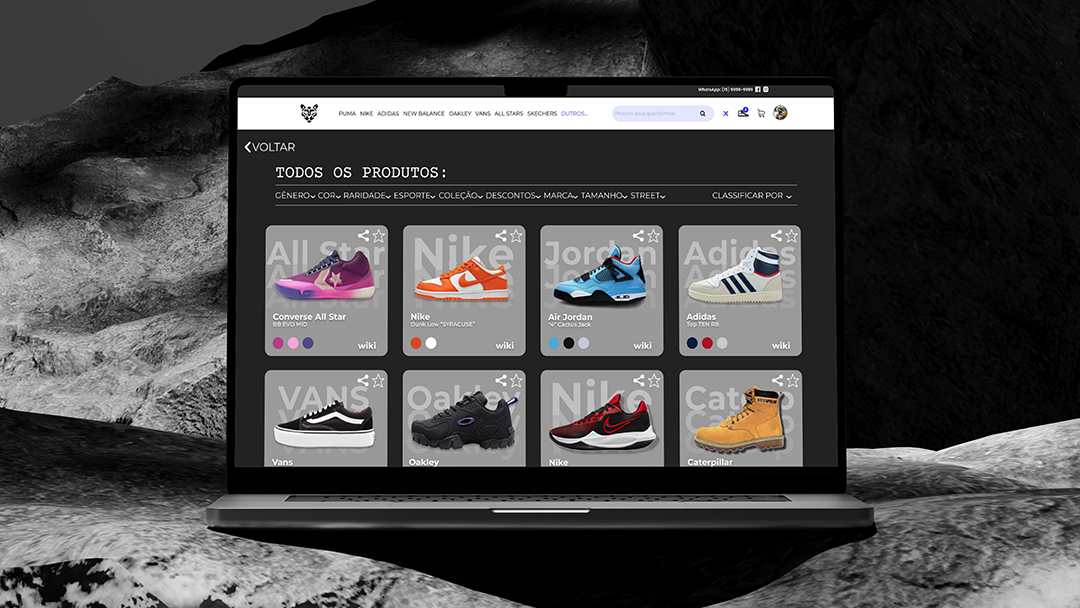The image size is (1080, 608).
Task: Select black color on Air Jordan card
Action: (x=569, y=343)
